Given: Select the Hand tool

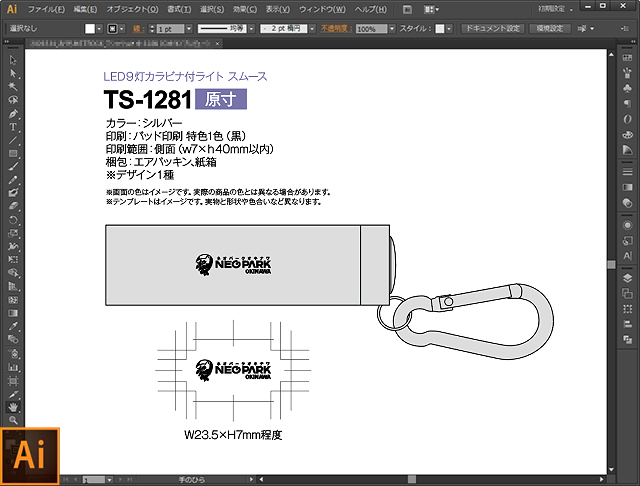Looking at the screenshot, I should (13, 407).
